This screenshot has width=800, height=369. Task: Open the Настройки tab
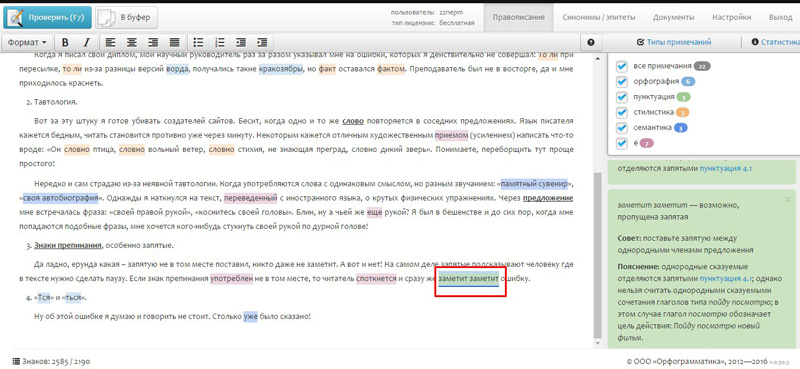tap(732, 17)
